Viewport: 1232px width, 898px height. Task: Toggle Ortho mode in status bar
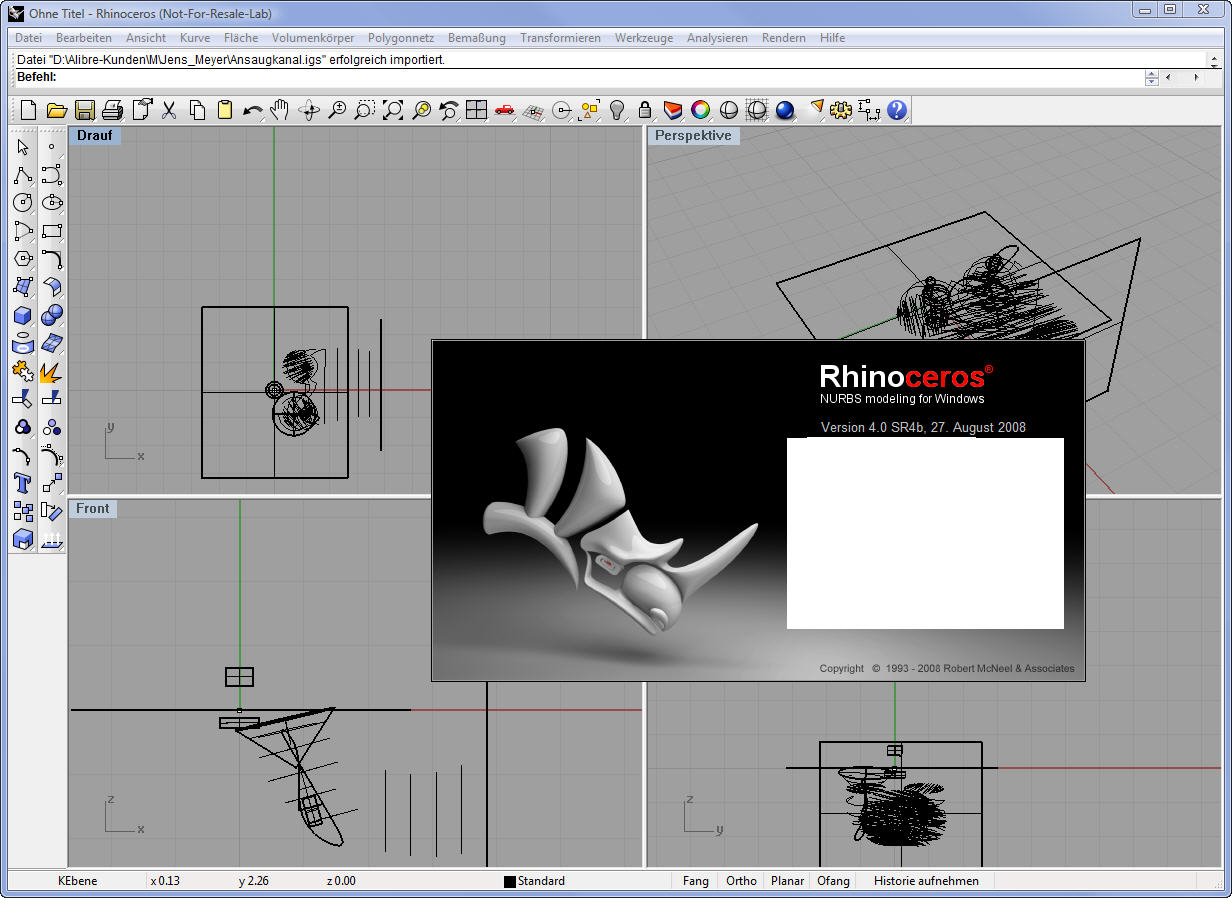[x=741, y=881]
